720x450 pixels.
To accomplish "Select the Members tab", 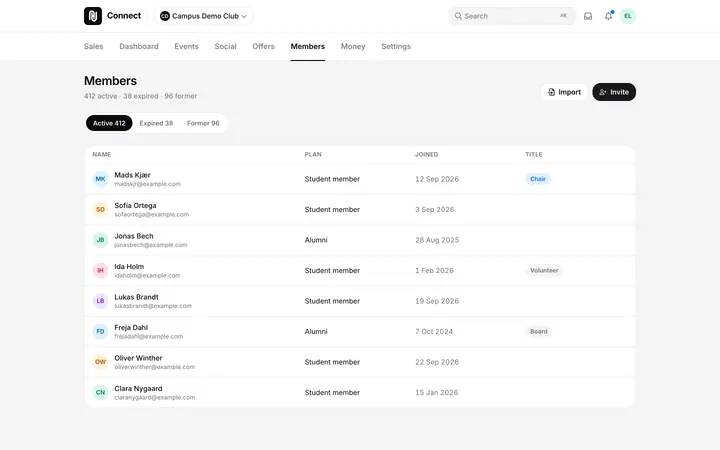I will [308, 46].
